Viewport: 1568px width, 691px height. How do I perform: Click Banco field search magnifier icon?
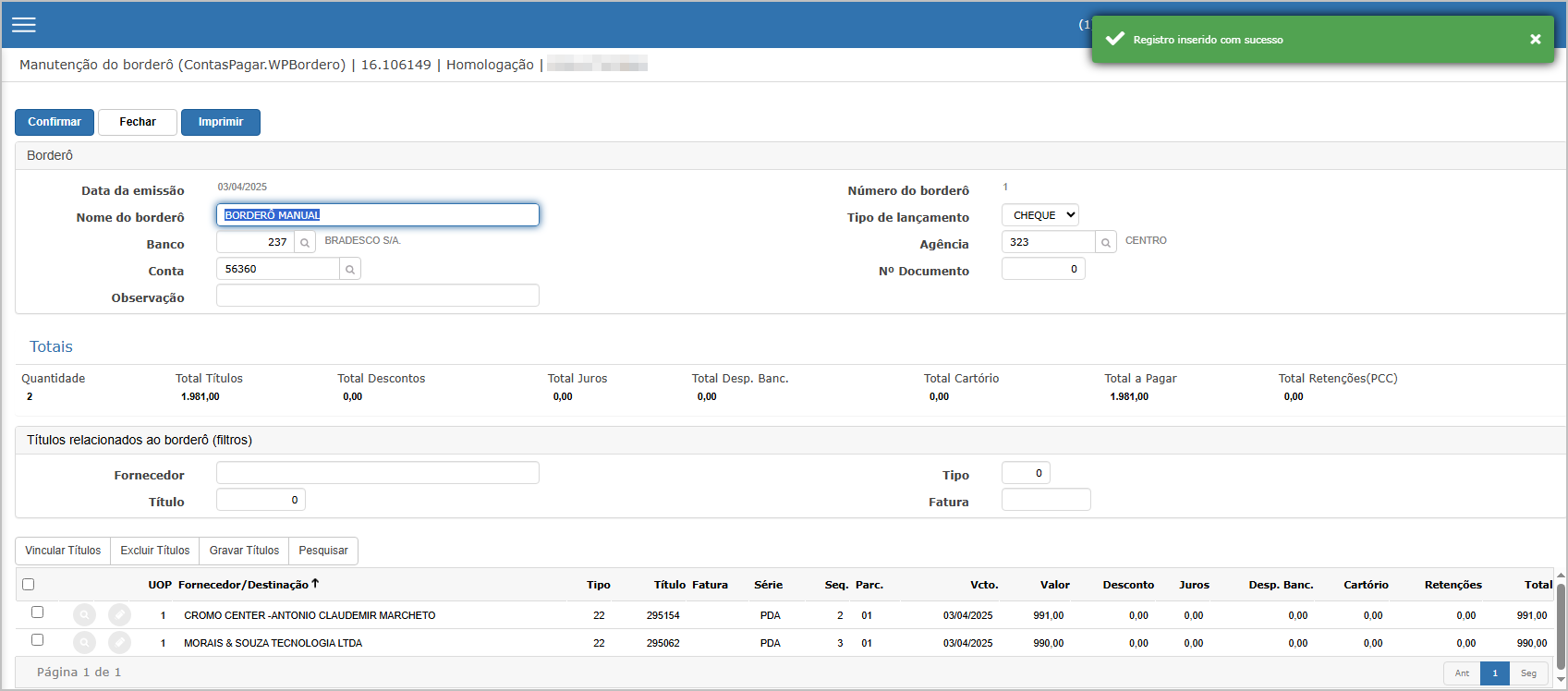point(305,243)
